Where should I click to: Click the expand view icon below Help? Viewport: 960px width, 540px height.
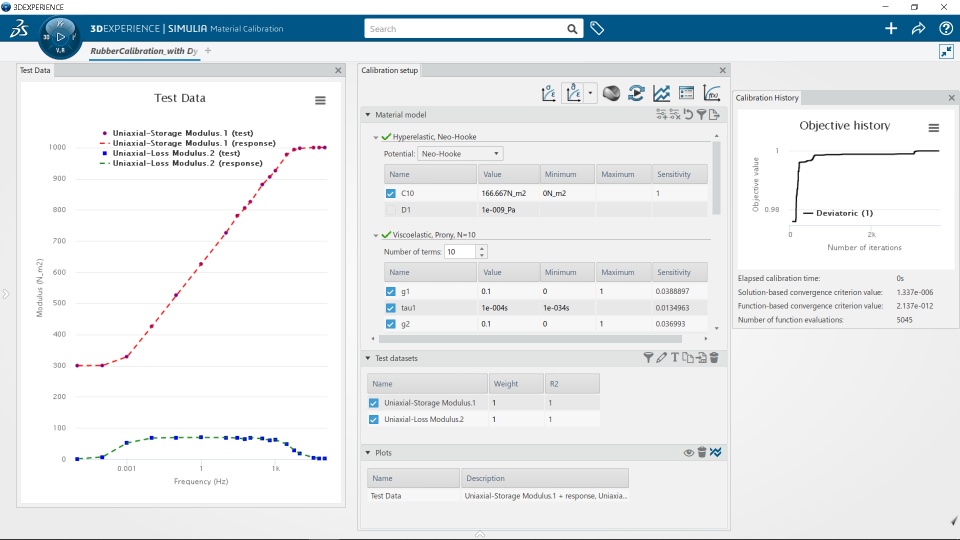(x=947, y=51)
